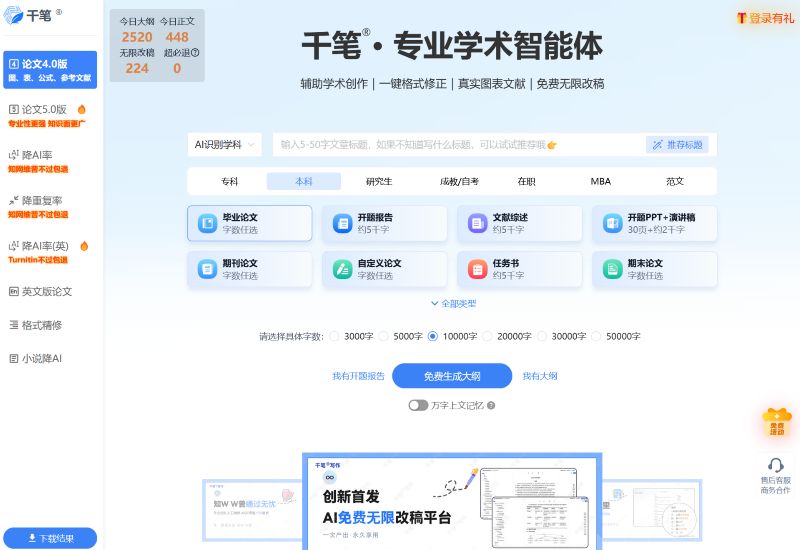The image size is (800, 550).
Task: Select the 3000字 word count option
Action: pyautogui.click(x=335, y=336)
